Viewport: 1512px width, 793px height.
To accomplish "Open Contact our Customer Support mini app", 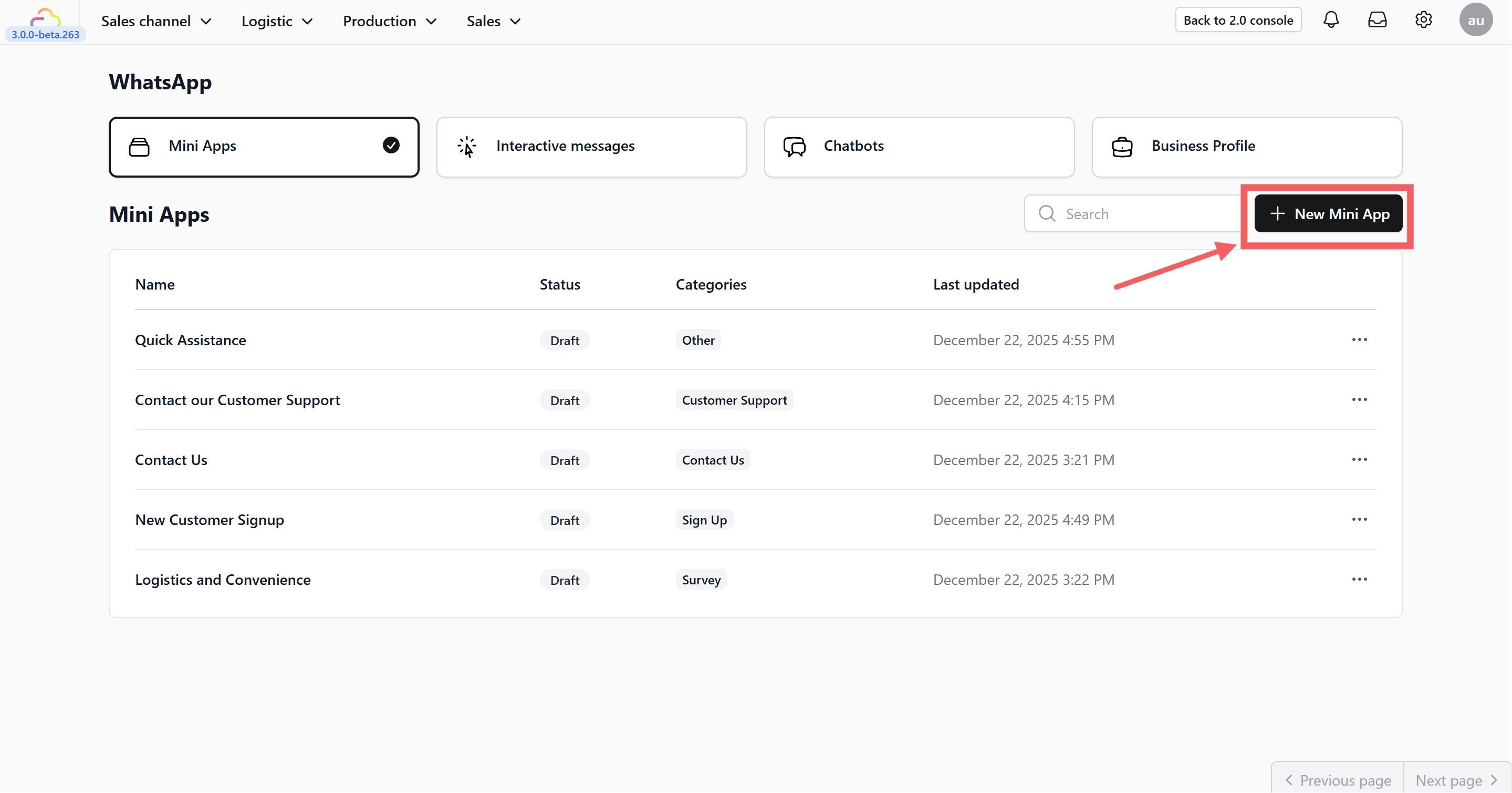I will 237,400.
